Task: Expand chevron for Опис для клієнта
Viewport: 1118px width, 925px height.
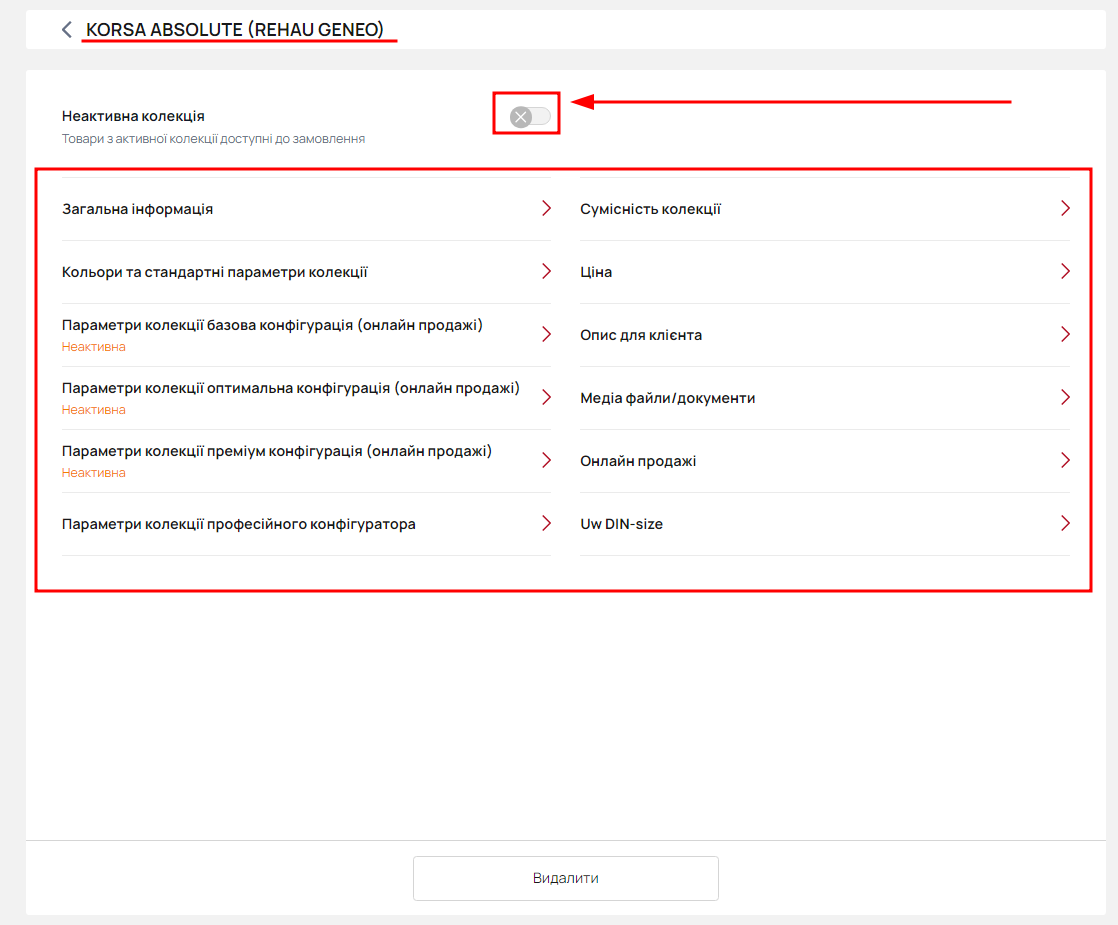Action: [x=1065, y=334]
